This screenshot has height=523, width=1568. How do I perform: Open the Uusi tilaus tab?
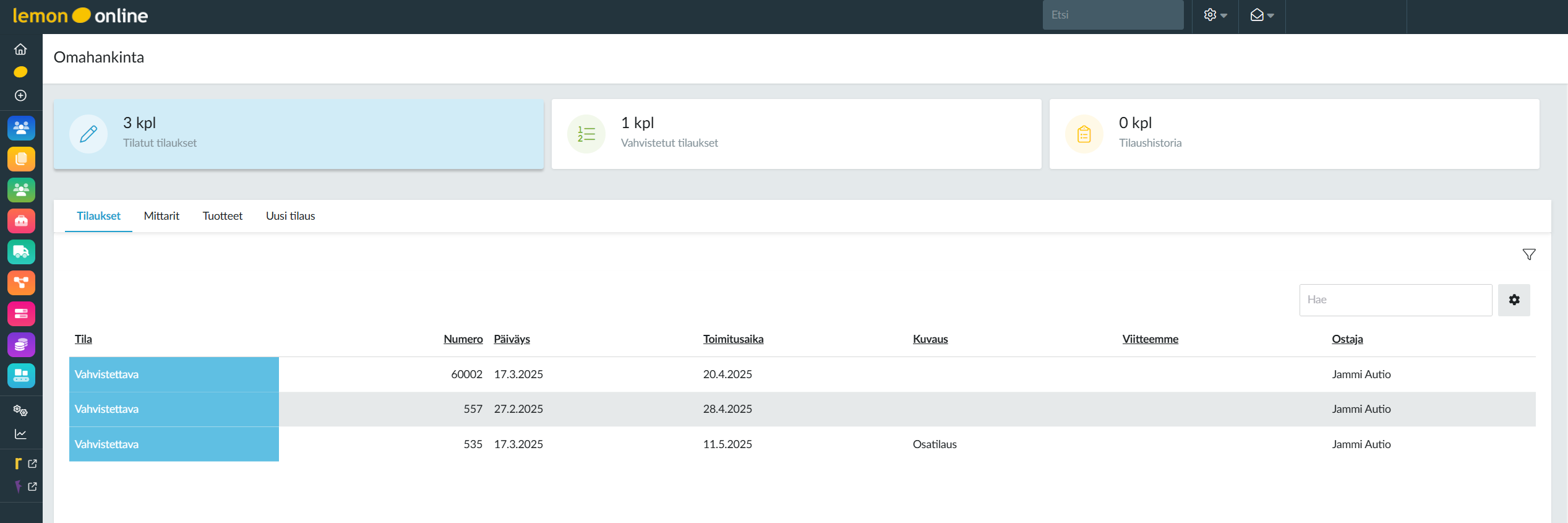(x=290, y=216)
